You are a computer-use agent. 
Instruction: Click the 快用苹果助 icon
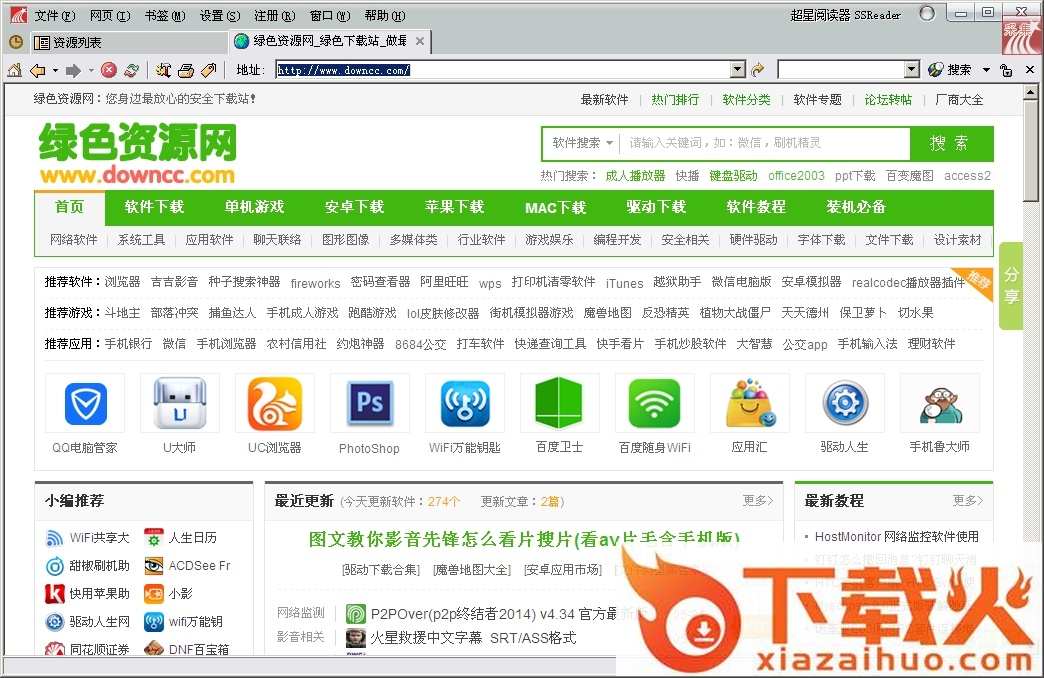tap(55, 593)
